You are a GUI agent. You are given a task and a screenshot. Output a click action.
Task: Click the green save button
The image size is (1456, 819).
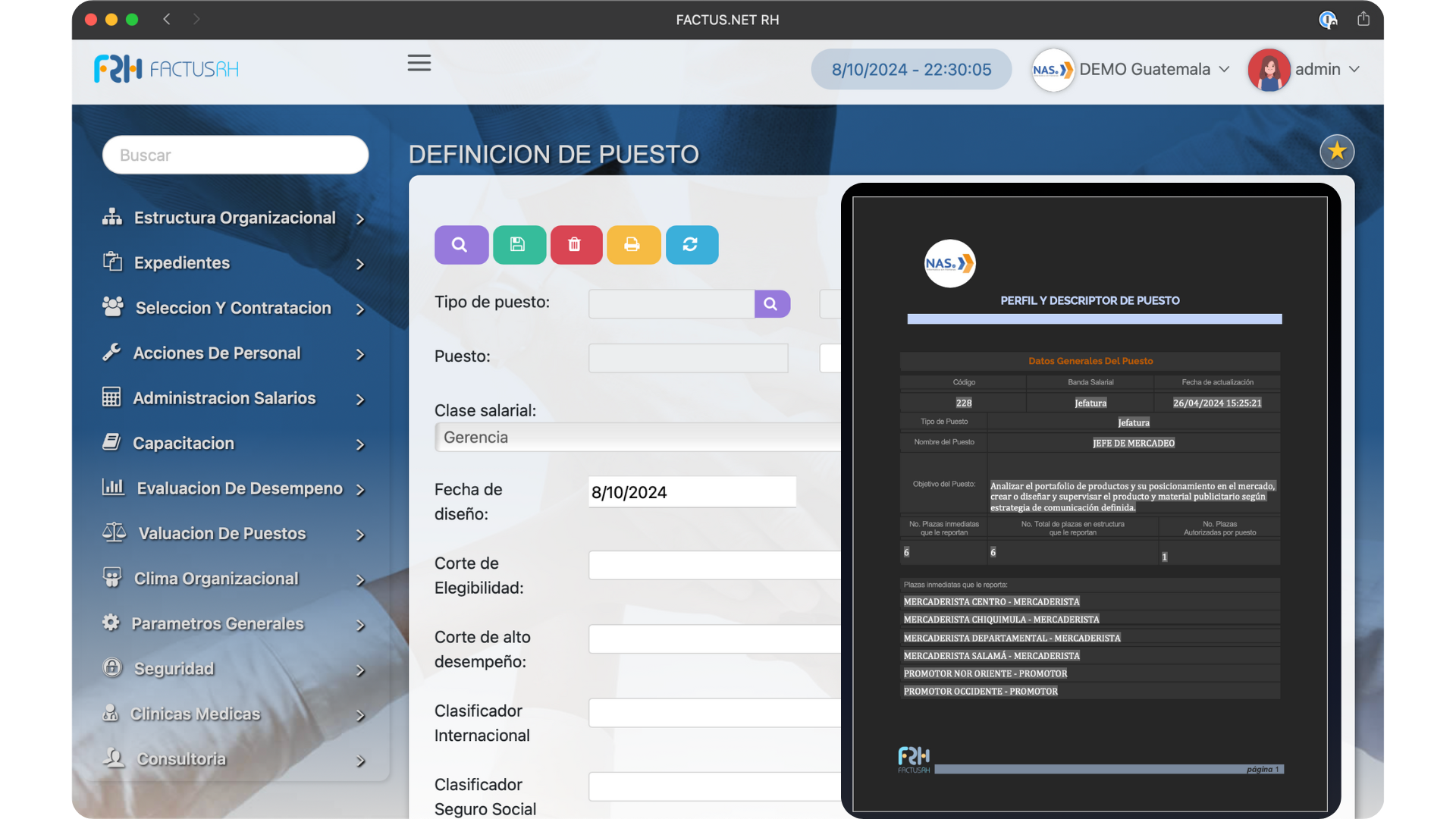pyautogui.click(x=519, y=245)
